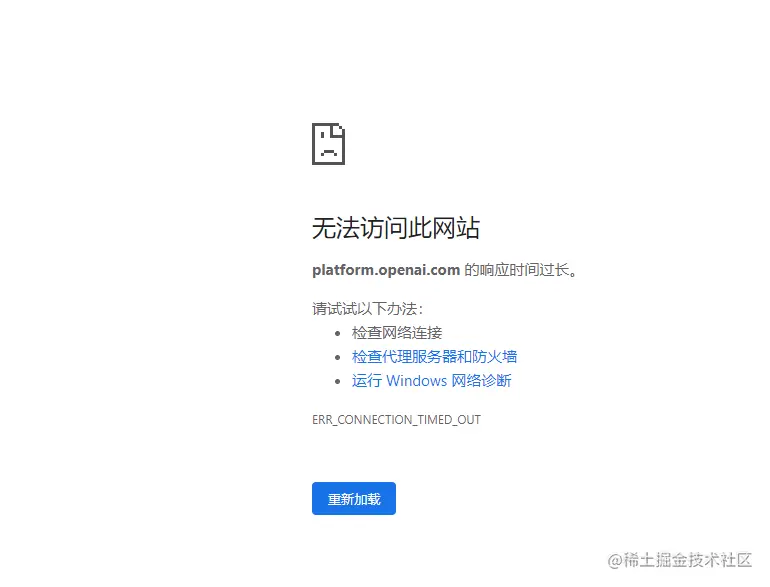The width and height of the screenshot is (770, 587).
Task: Open the 检查代理服务器和防火墙 link
Action: pyautogui.click(x=434, y=357)
